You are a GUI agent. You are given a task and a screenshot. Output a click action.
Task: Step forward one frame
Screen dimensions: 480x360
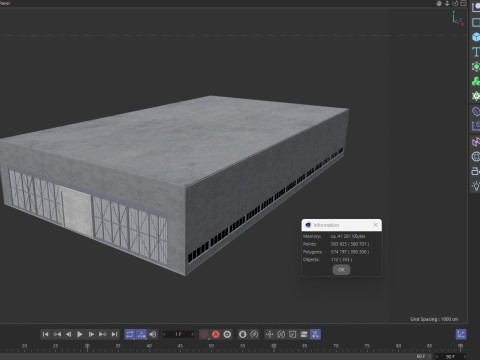point(91,334)
